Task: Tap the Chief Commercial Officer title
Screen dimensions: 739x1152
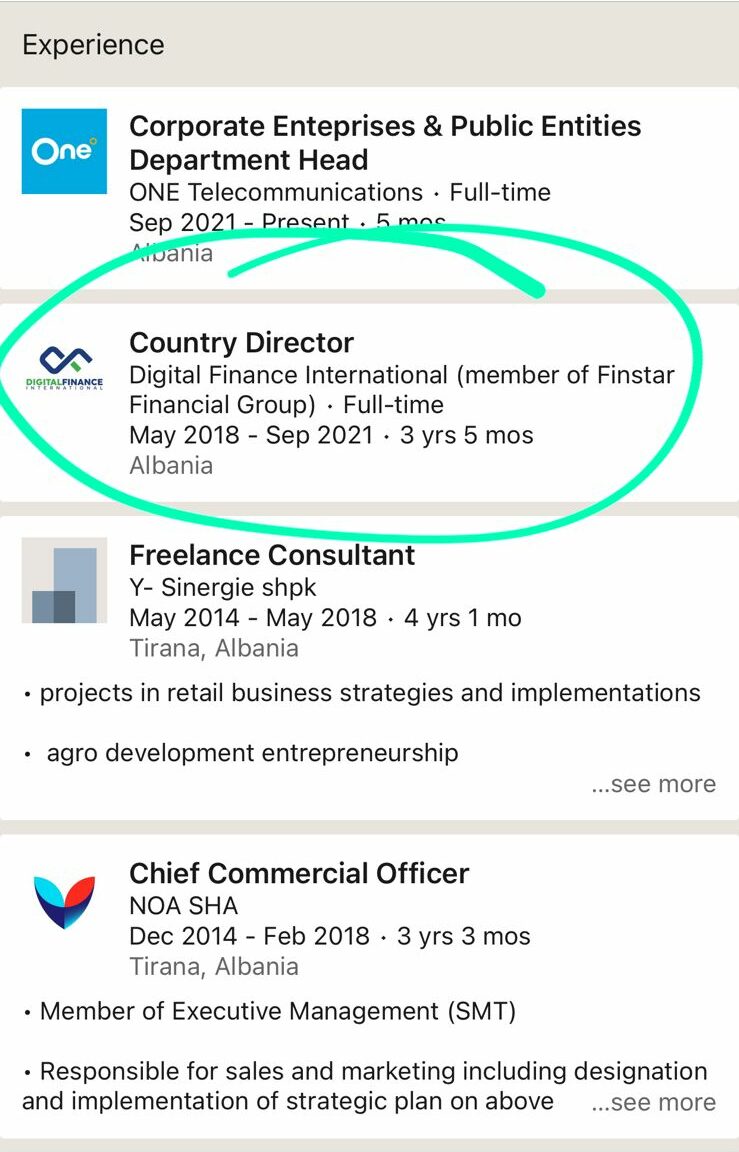Action: (x=299, y=873)
